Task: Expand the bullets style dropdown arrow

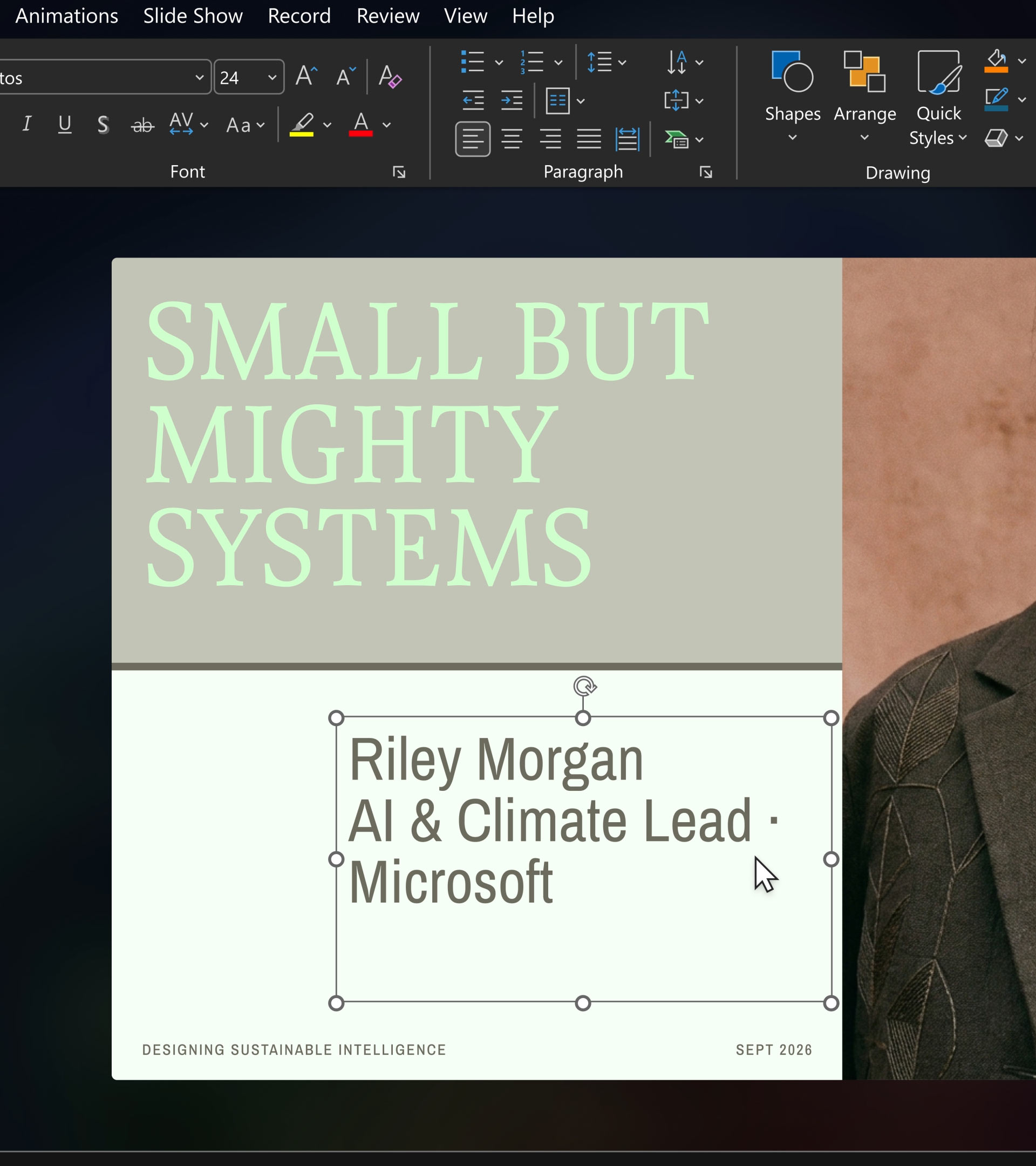Action: (x=499, y=62)
